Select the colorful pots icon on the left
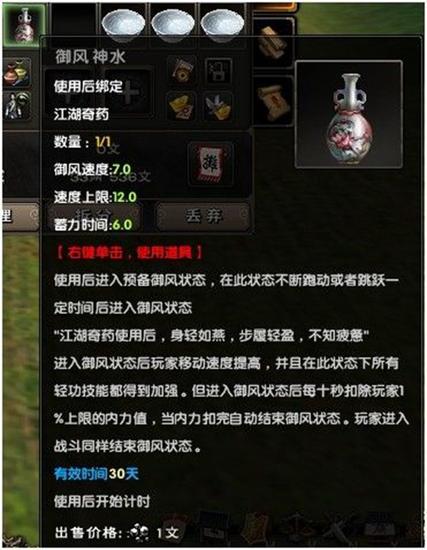 tap(17, 73)
